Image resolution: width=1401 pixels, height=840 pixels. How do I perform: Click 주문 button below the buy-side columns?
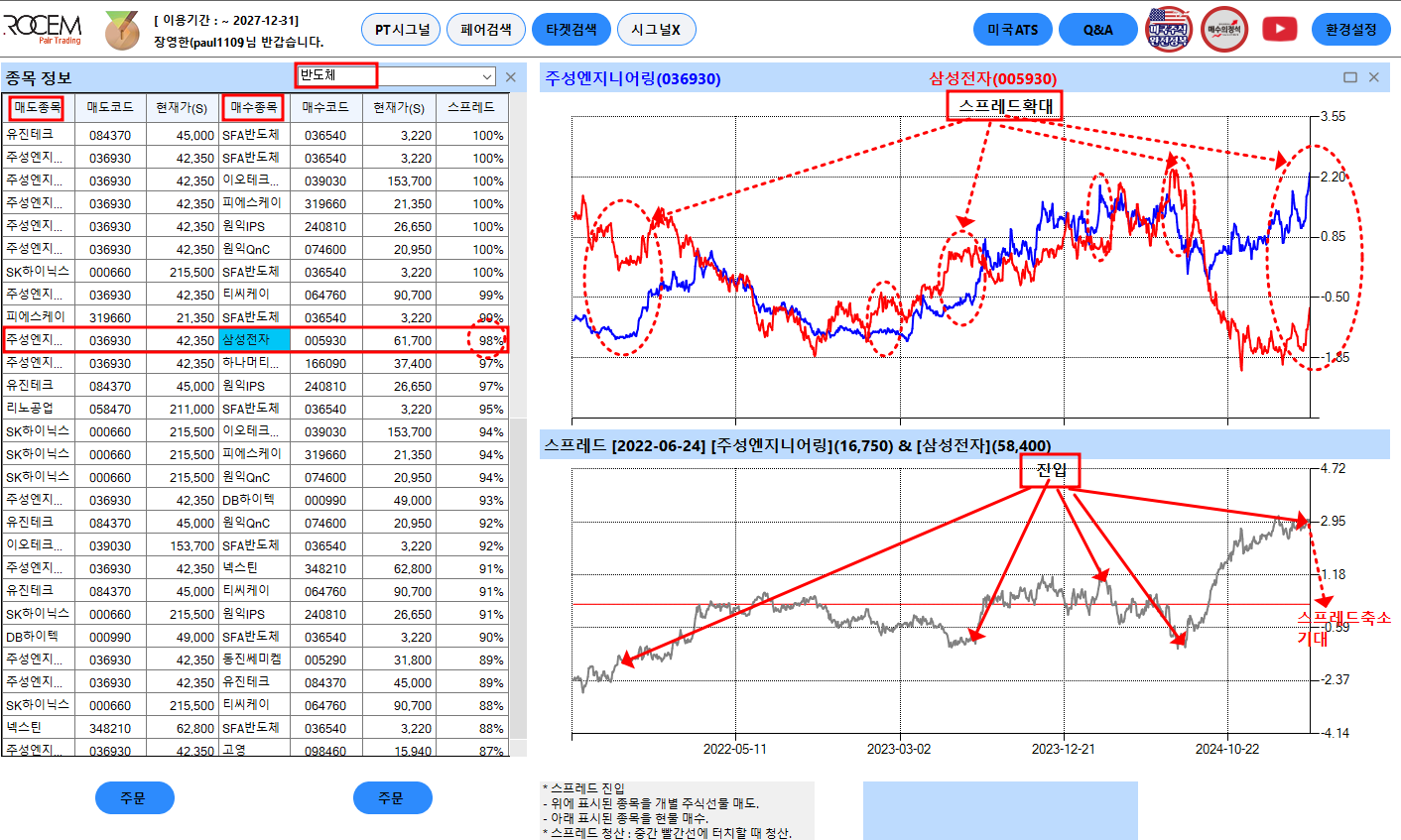point(393,798)
